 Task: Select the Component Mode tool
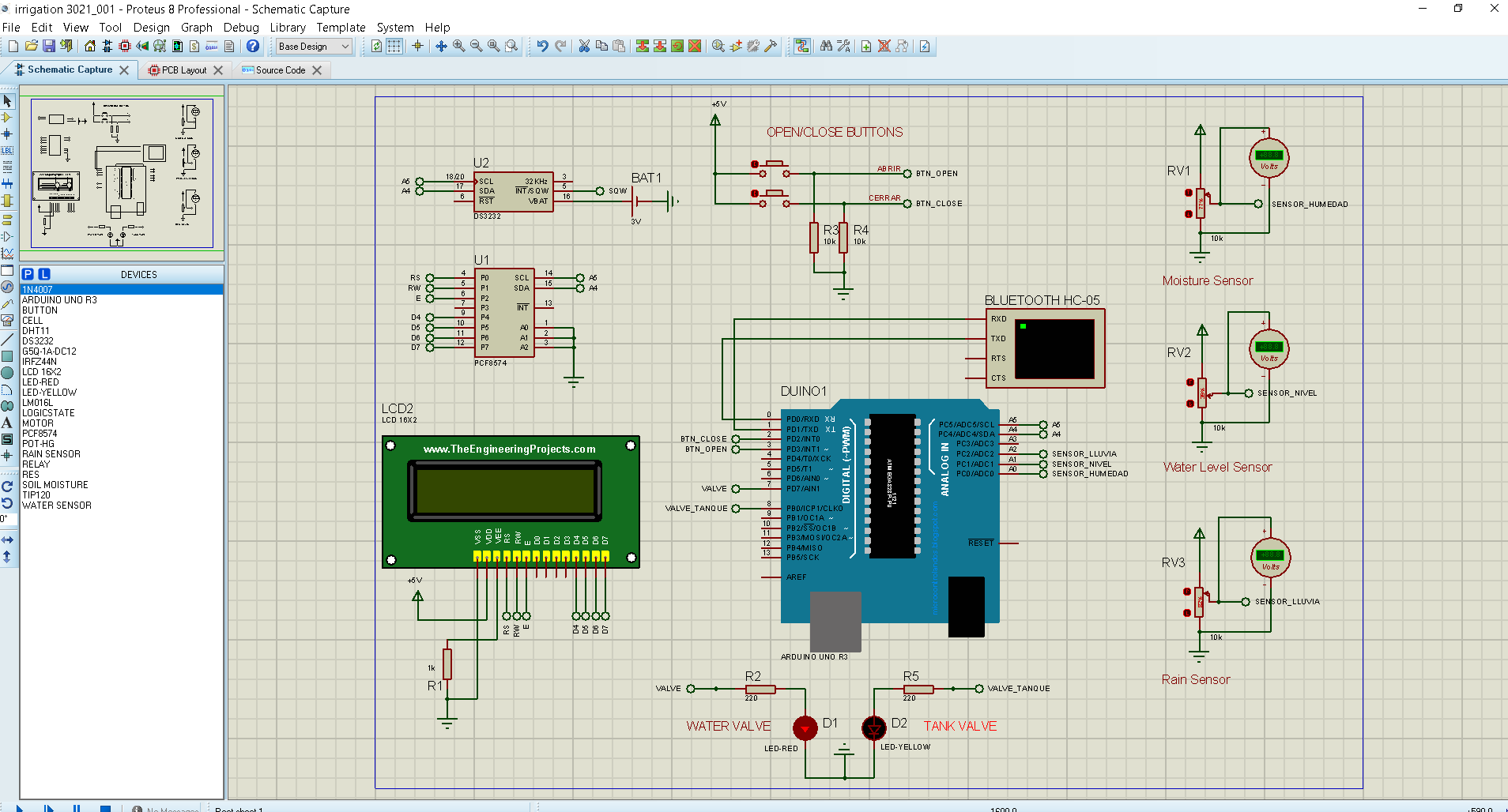pos(7,118)
